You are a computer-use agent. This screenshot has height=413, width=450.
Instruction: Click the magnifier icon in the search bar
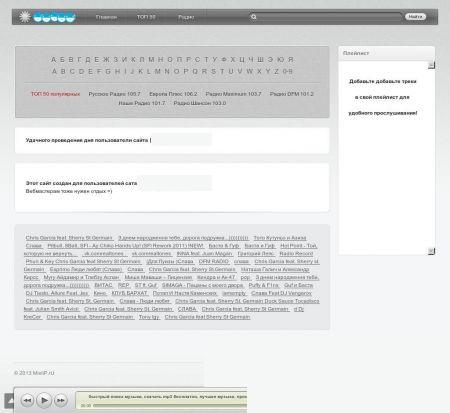point(253,17)
